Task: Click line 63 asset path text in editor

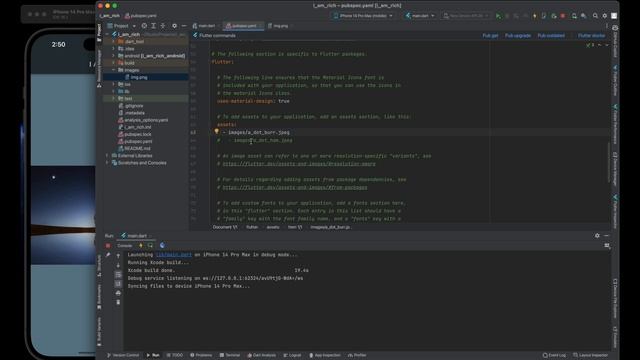Action: [259, 132]
